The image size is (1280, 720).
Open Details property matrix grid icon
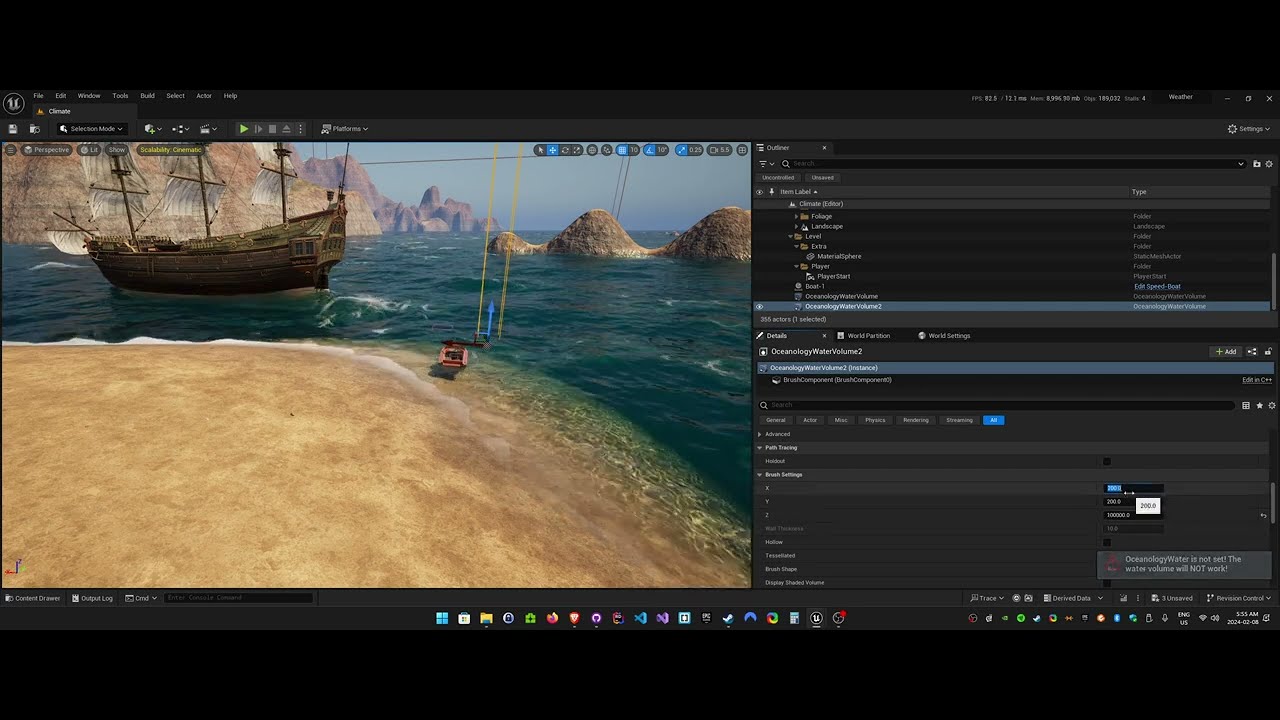coord(1246,406)
